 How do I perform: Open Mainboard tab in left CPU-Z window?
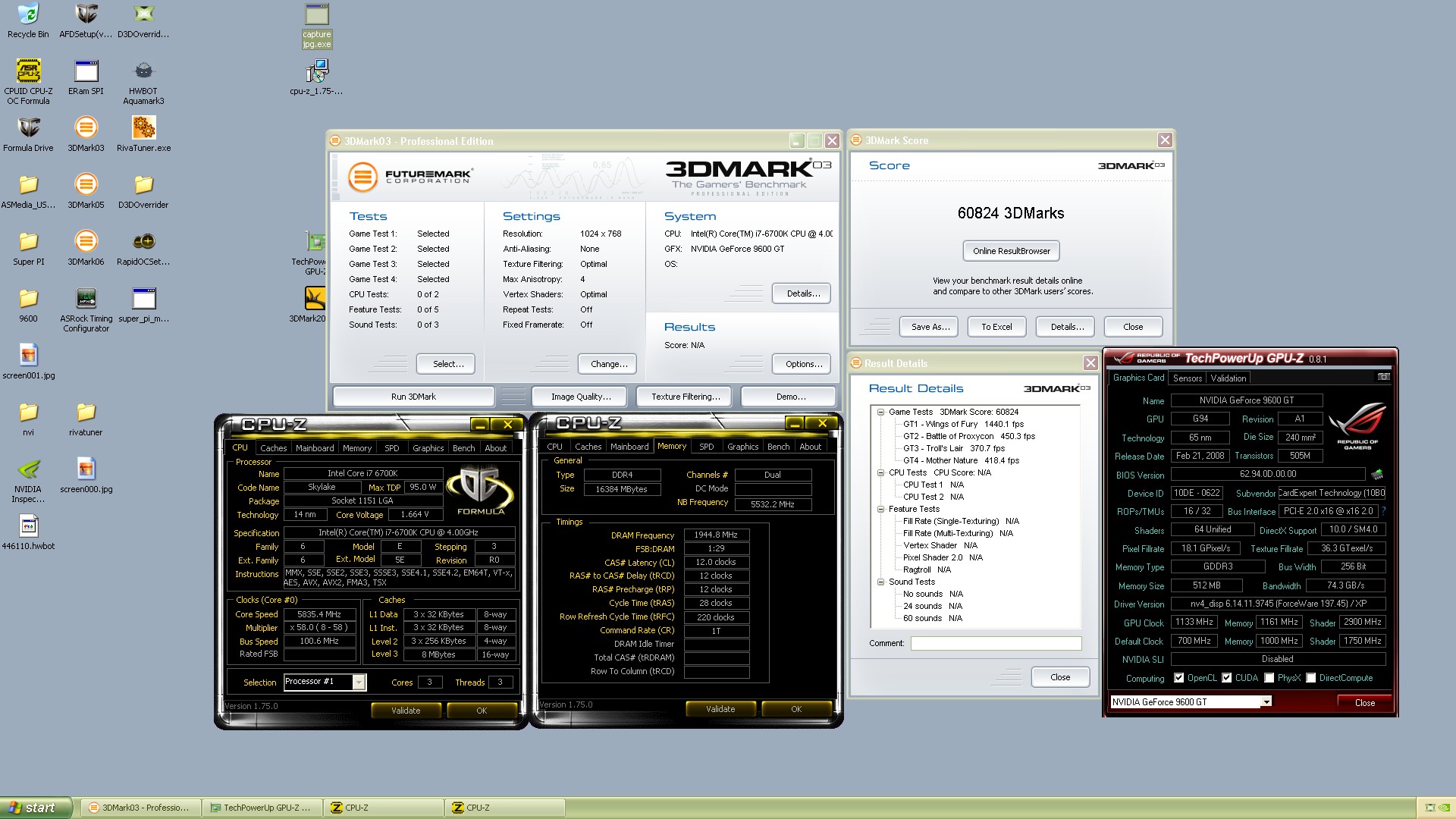click(x=315, y=448)
